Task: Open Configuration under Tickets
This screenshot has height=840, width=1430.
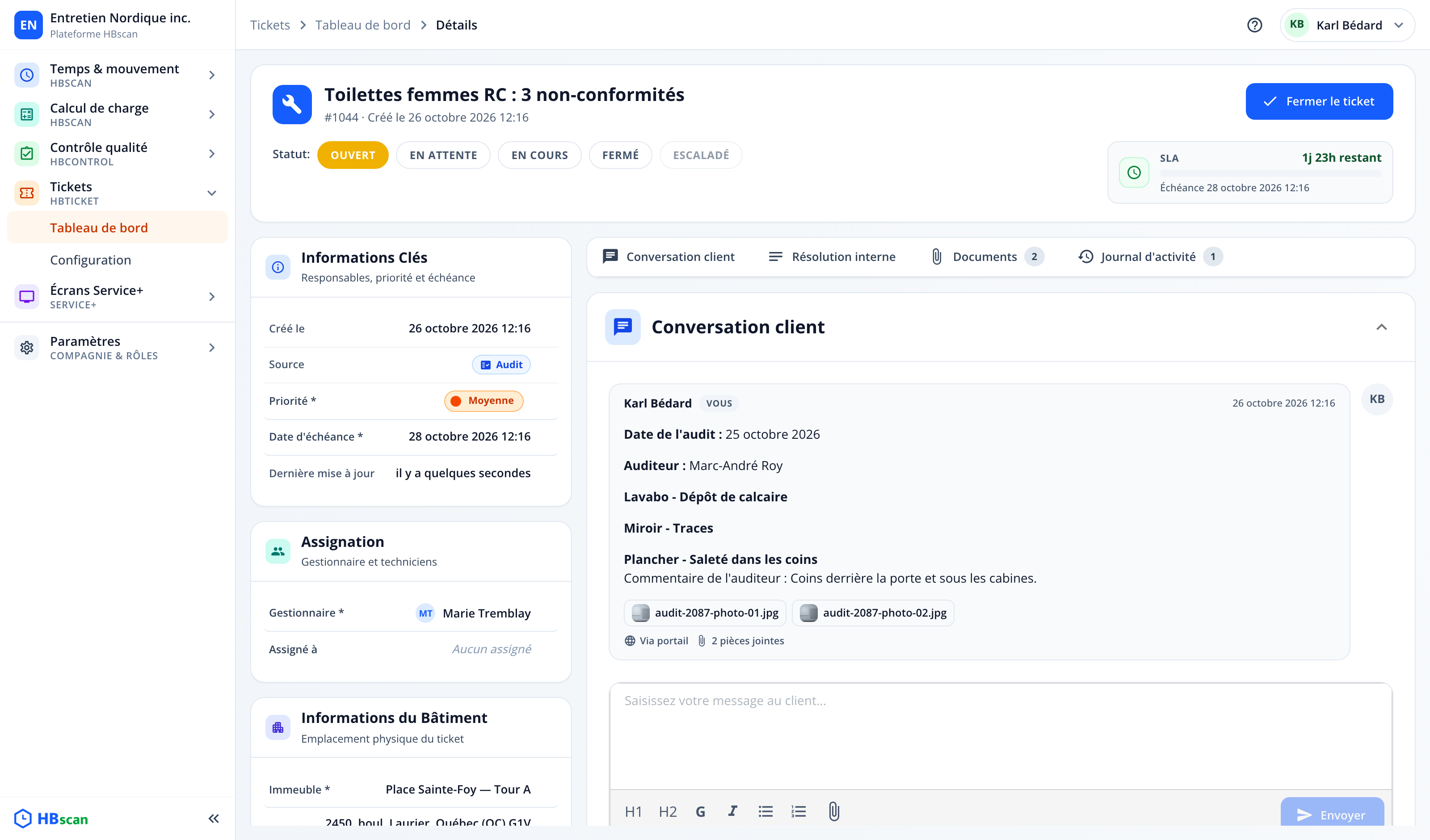Action: tap(118, 260)
